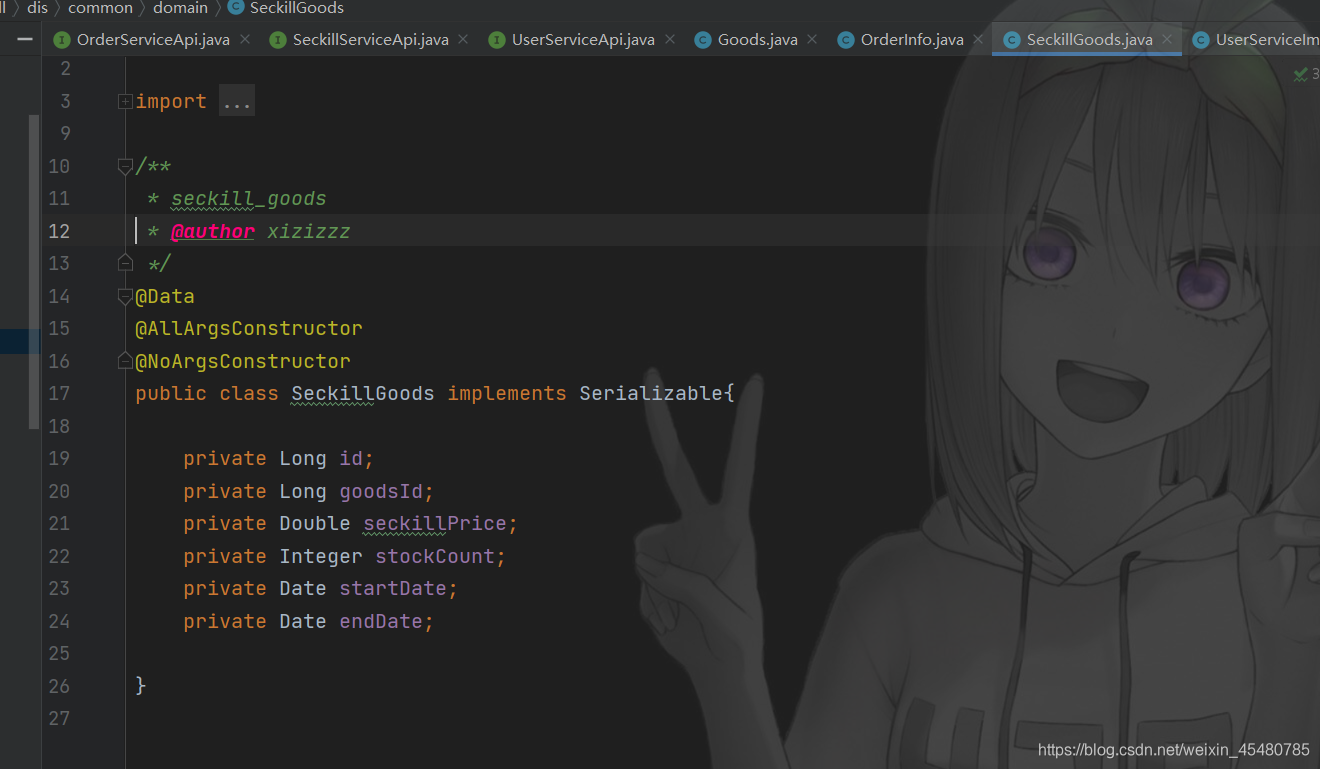This screenshot has height=769, width=1320.
Task: Click line number 21 in the gutter
Action: (59, 523)
